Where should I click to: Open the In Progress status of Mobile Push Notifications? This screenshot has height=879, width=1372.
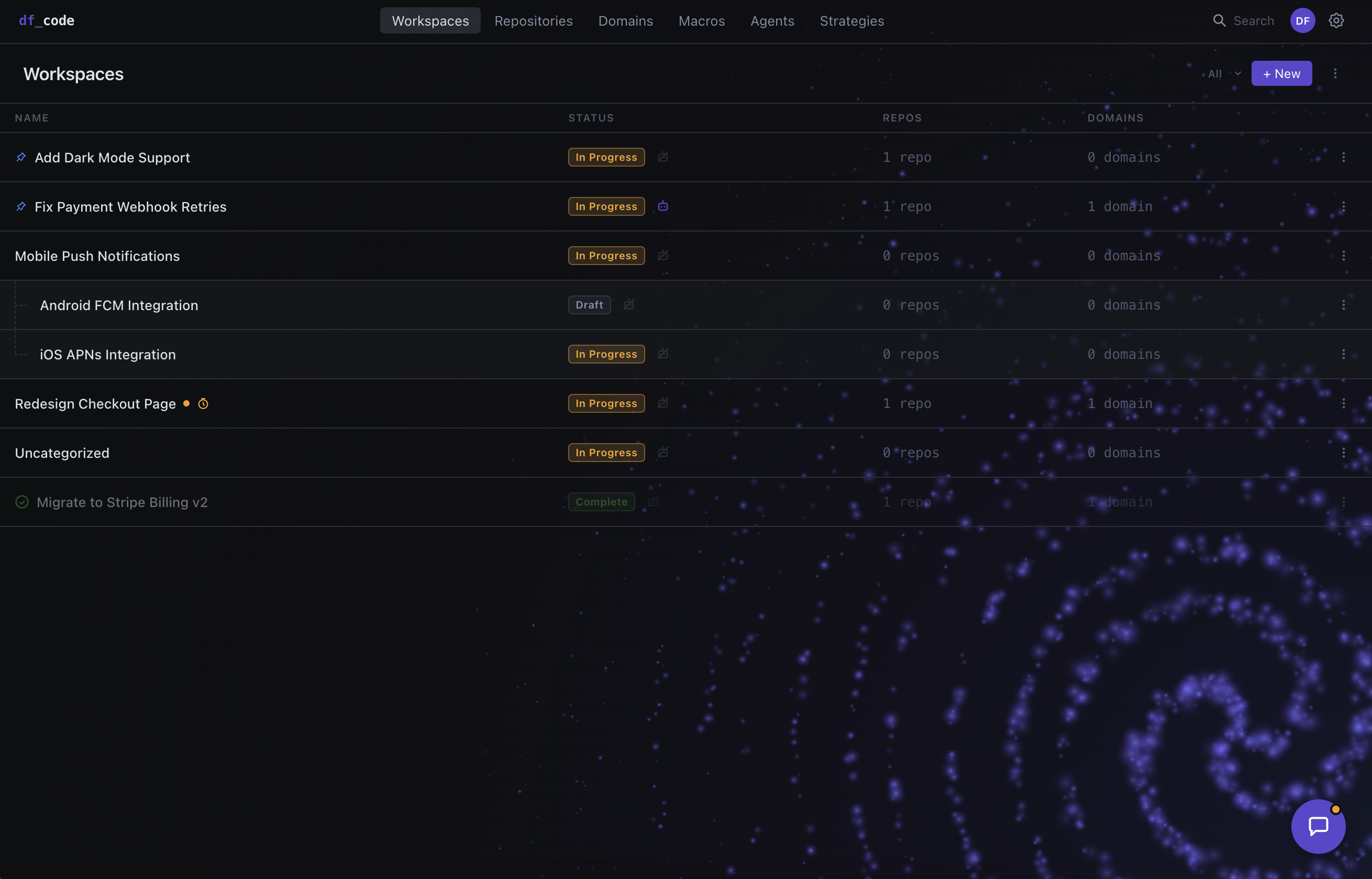coord(606,255)
